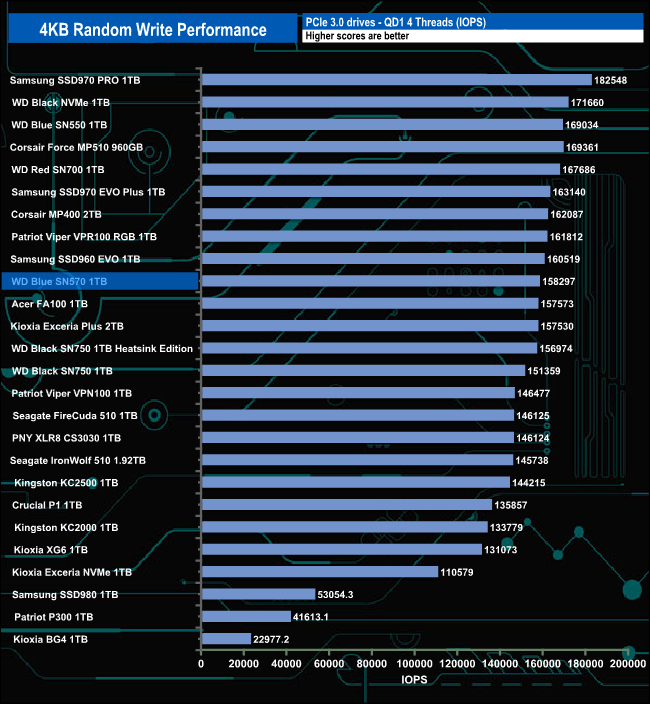Image resolution: width=650 pixels, height=704 pixels.
Task: Select the 'WD Red SN700 1TB' label
Action: [58, 170]
